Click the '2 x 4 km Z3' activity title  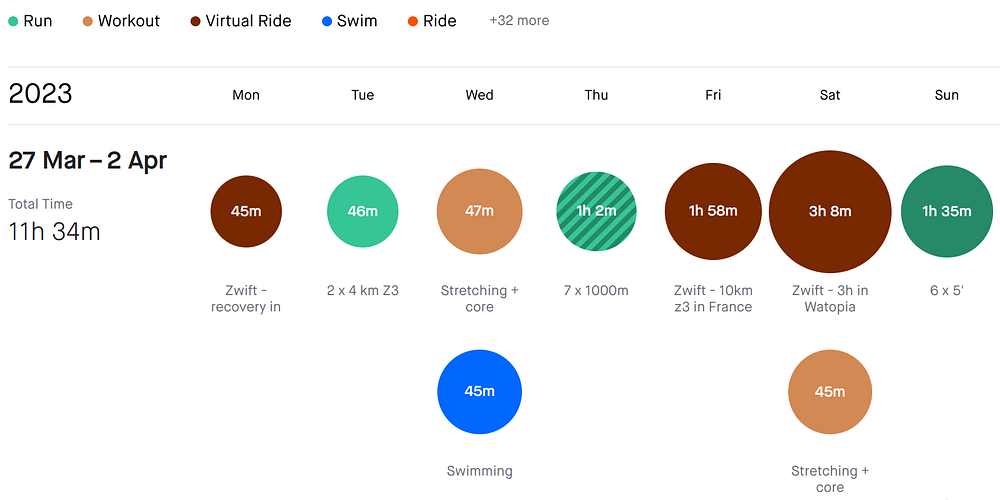[362, 291]
